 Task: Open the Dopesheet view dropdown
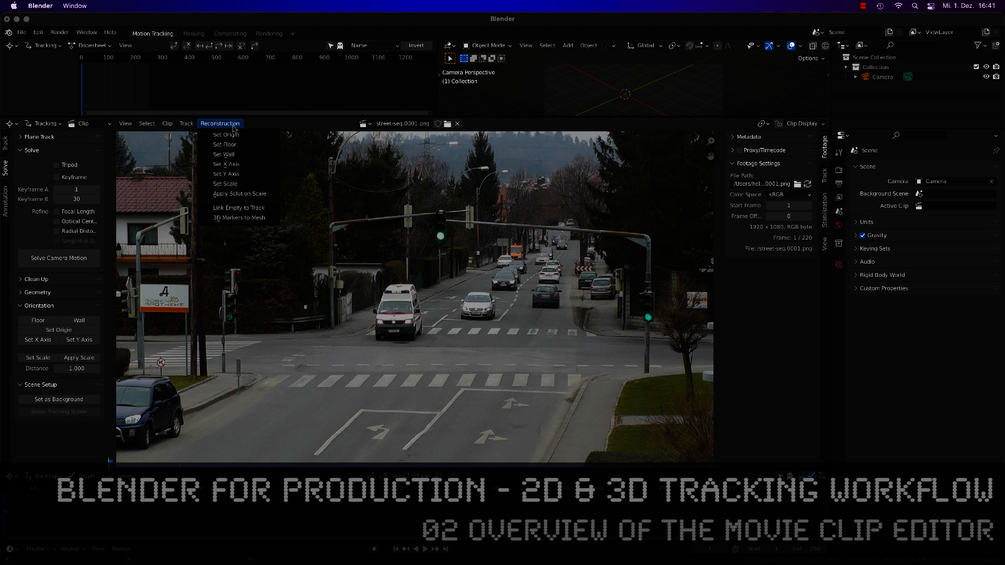point(90,45)
